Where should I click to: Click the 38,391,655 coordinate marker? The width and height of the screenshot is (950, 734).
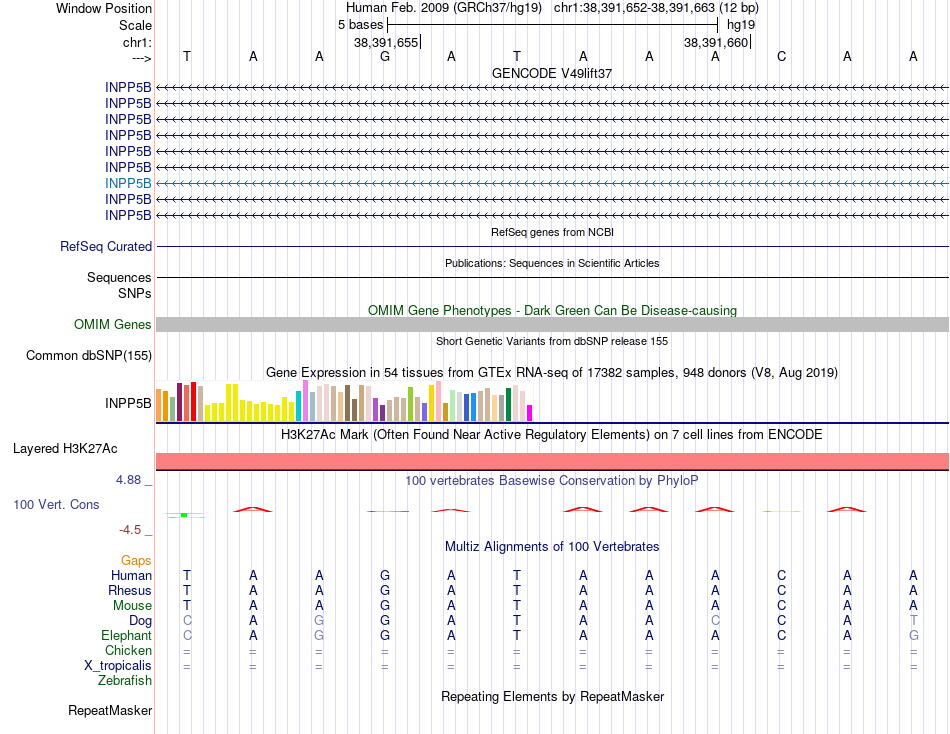coord(386,42)
